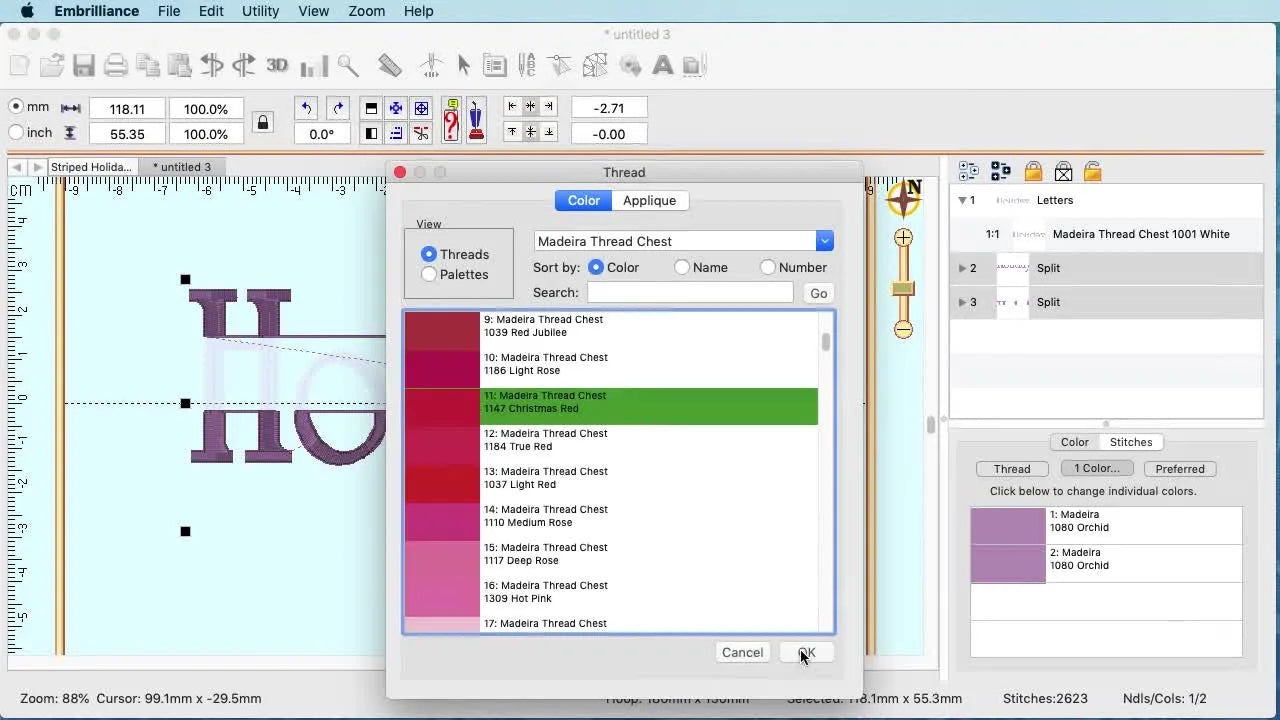Click the rotate right arrow icon

338,108
